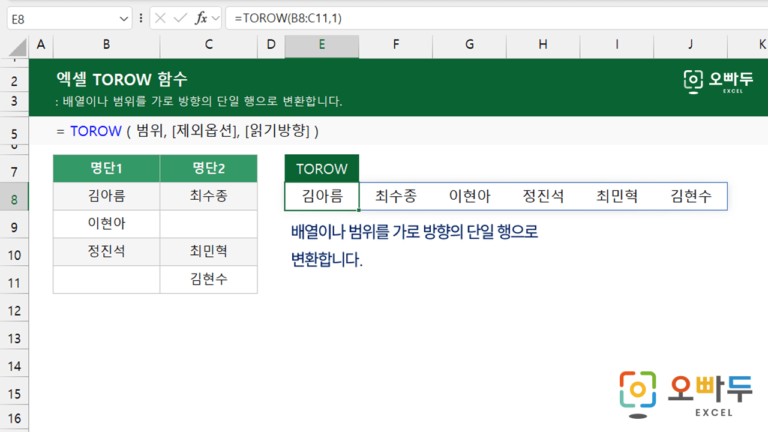Select column C header
This screenshot has height=432, width=768.
coord(209,45)
